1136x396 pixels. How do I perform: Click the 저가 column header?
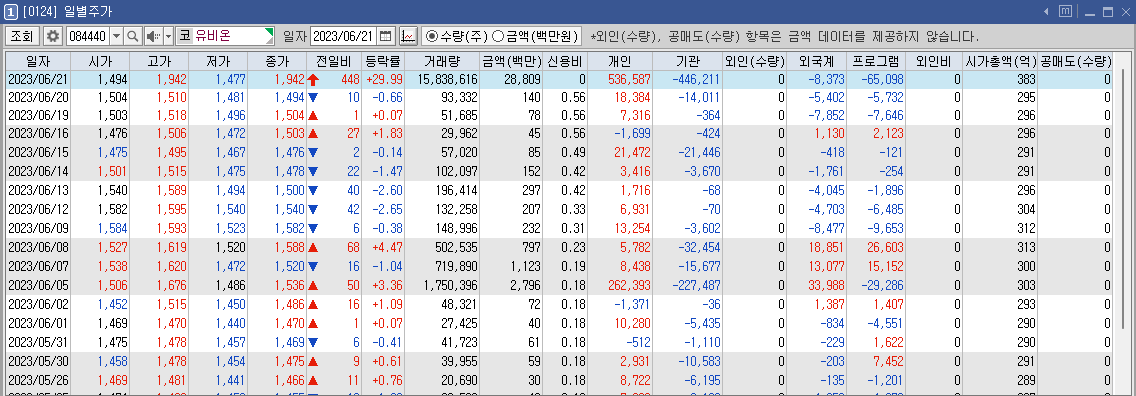coord(218,62)
